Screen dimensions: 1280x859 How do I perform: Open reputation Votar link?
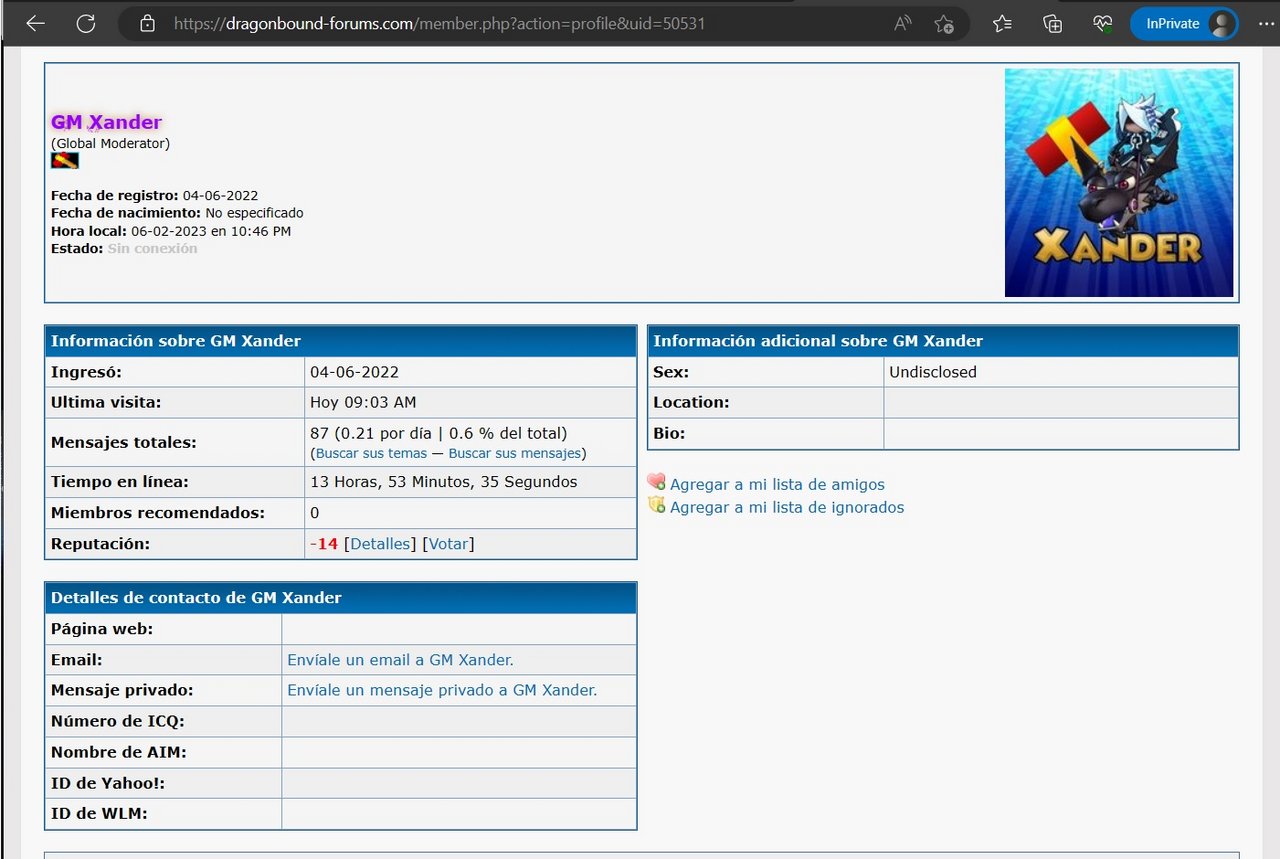pos(448,544)
